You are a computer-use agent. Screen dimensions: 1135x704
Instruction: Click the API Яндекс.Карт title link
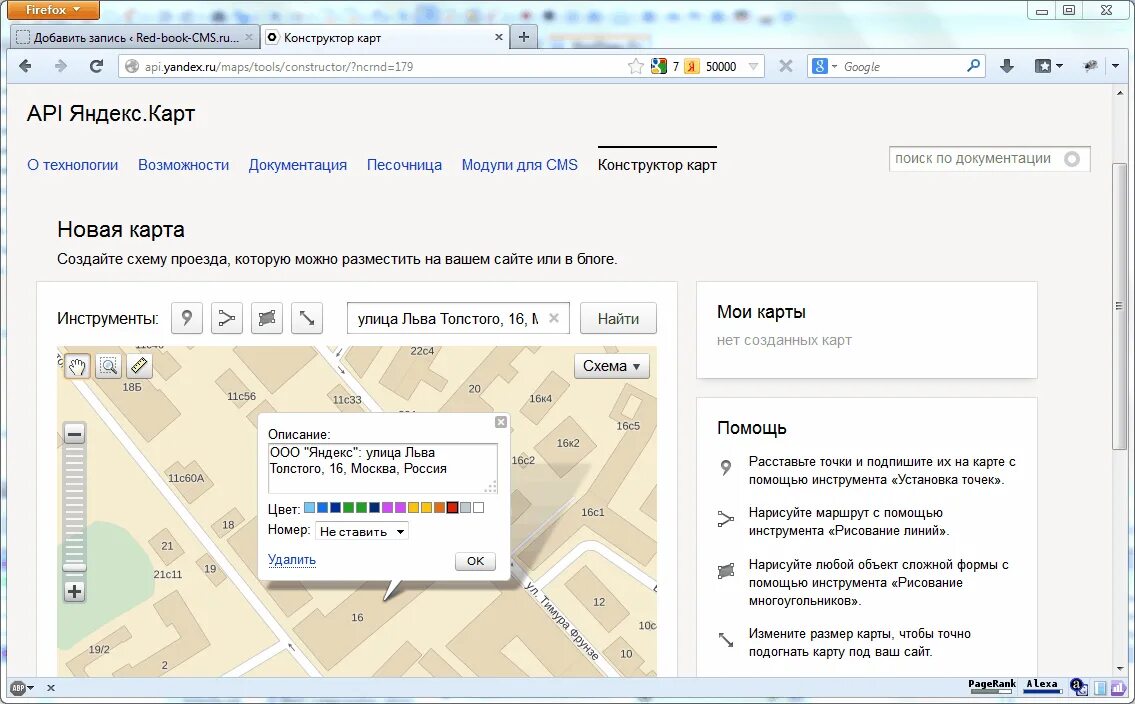pyautogui.click(x=111, y=114)
